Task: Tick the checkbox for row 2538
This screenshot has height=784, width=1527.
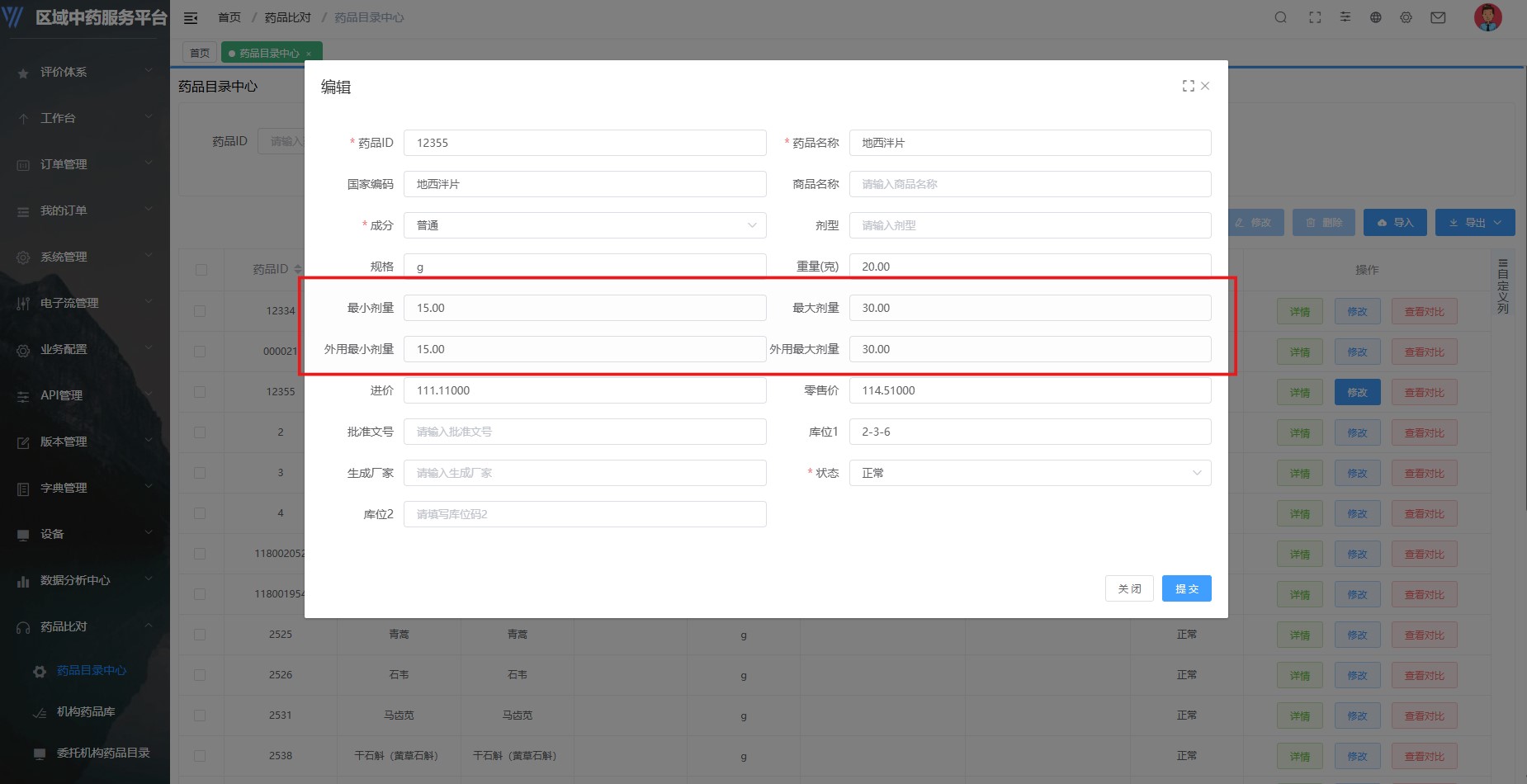Action: [200, 756]
